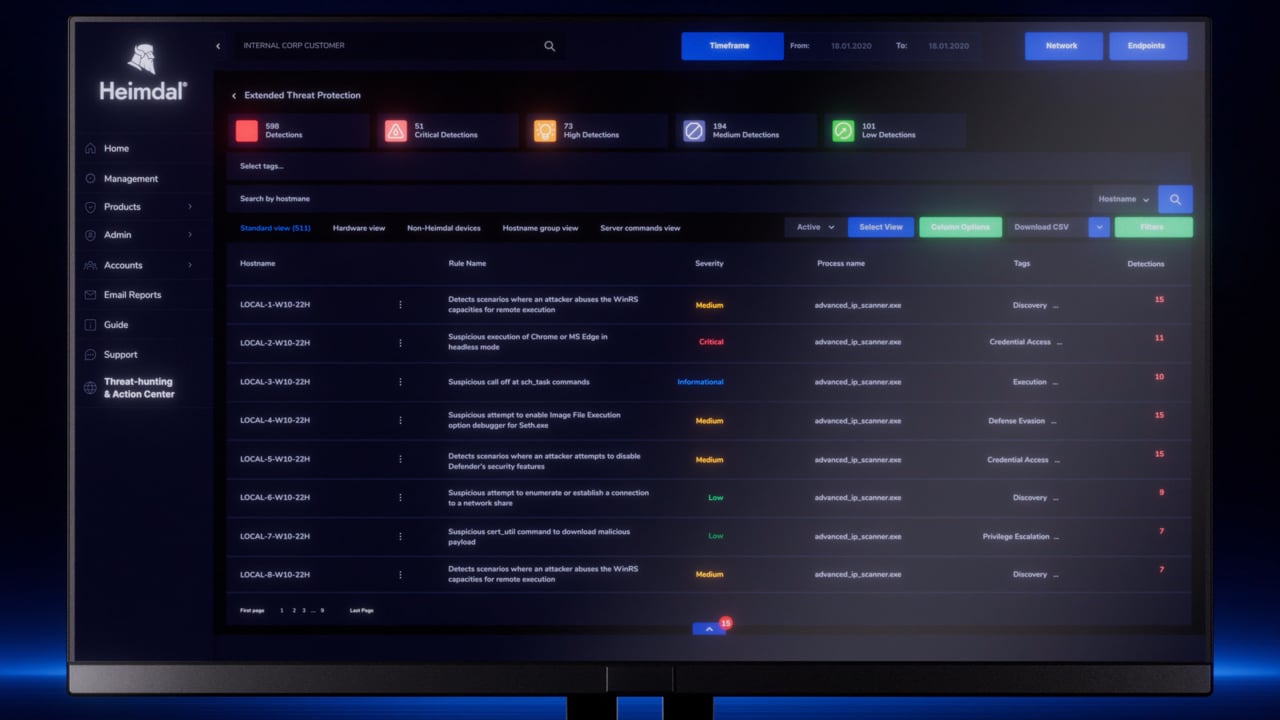Click the Accounts people icon
1280x720 pixels.
tap(90, 265)
